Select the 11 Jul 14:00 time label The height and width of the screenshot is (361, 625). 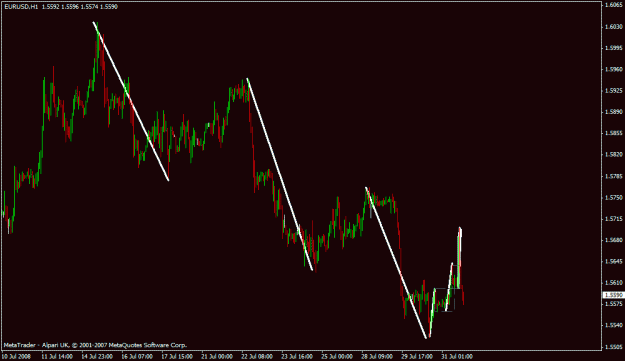(x=57, y=356)
